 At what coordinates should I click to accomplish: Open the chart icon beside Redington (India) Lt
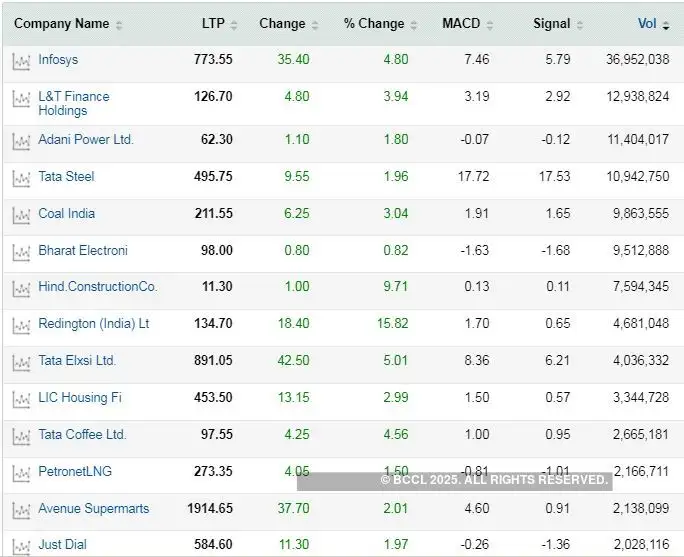(21, 326)
